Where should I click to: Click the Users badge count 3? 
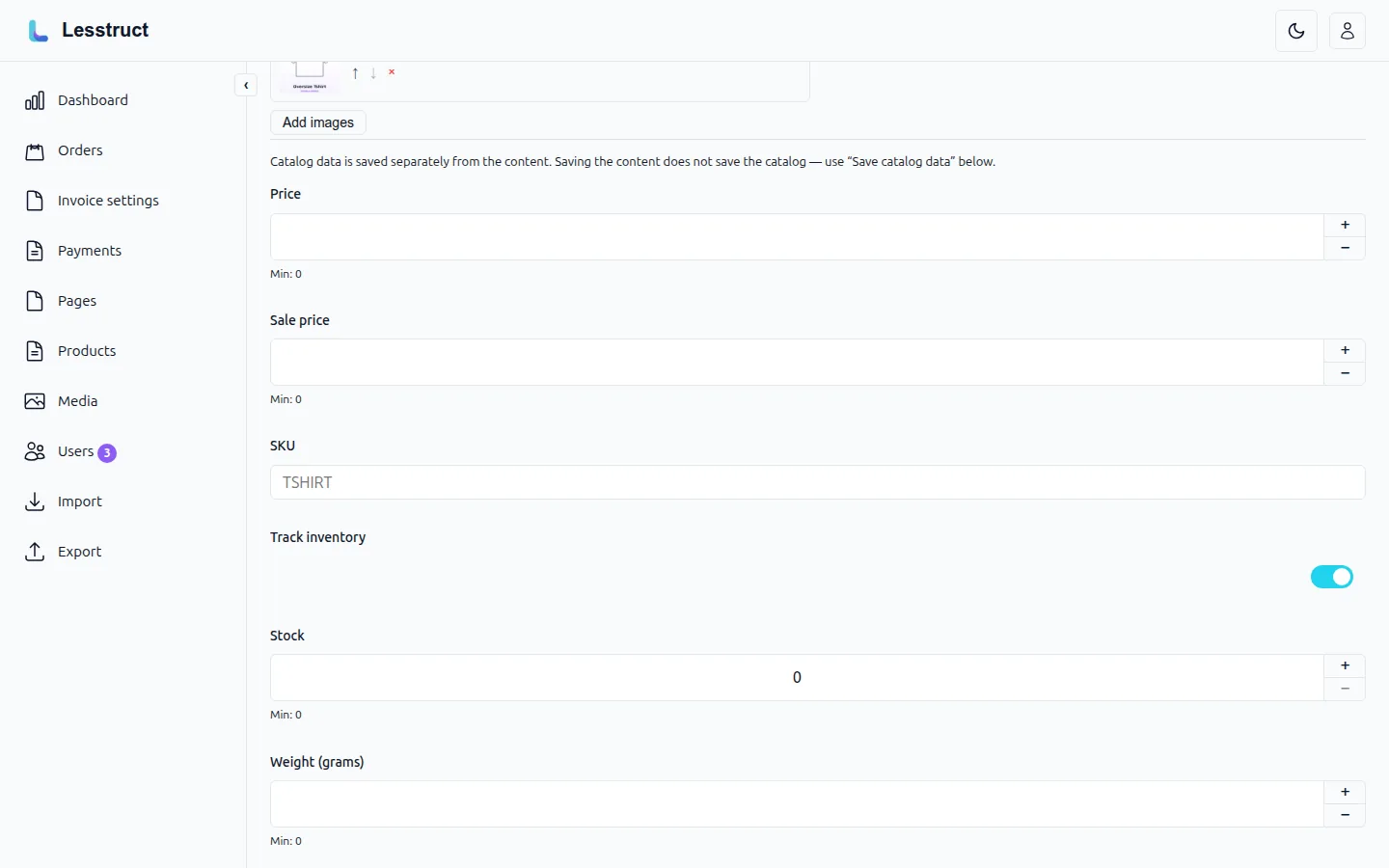coord(107,453)
